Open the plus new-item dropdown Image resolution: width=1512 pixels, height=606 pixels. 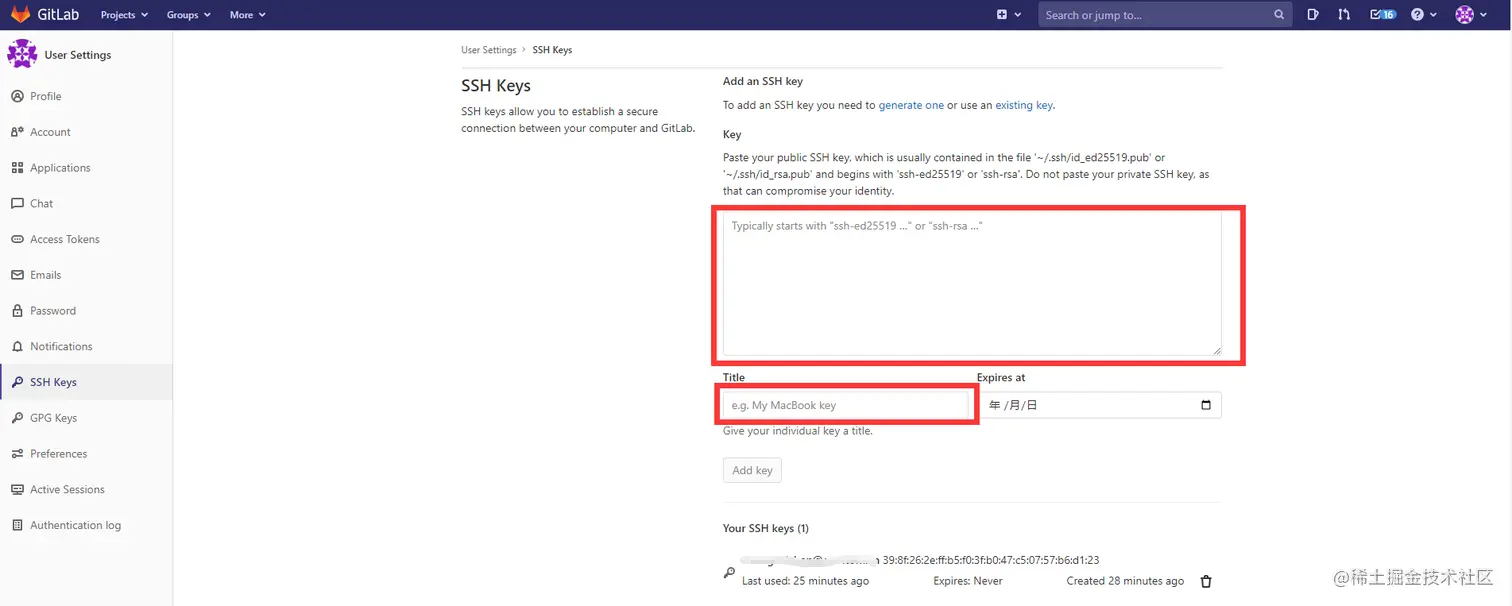pyautogui.click(x=1009, y=15)
